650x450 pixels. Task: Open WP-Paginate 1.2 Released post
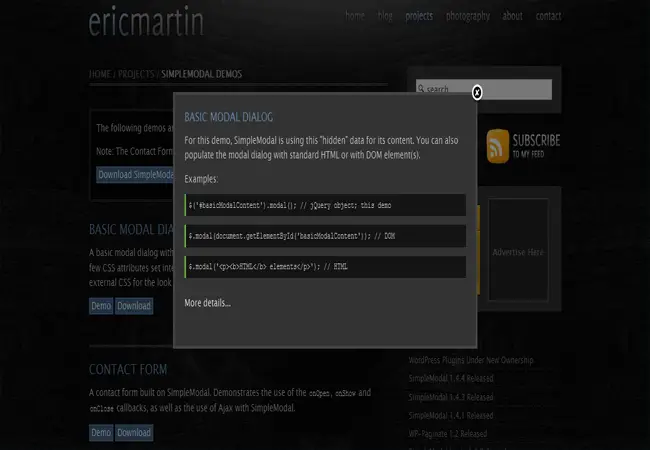pos(448,434)
